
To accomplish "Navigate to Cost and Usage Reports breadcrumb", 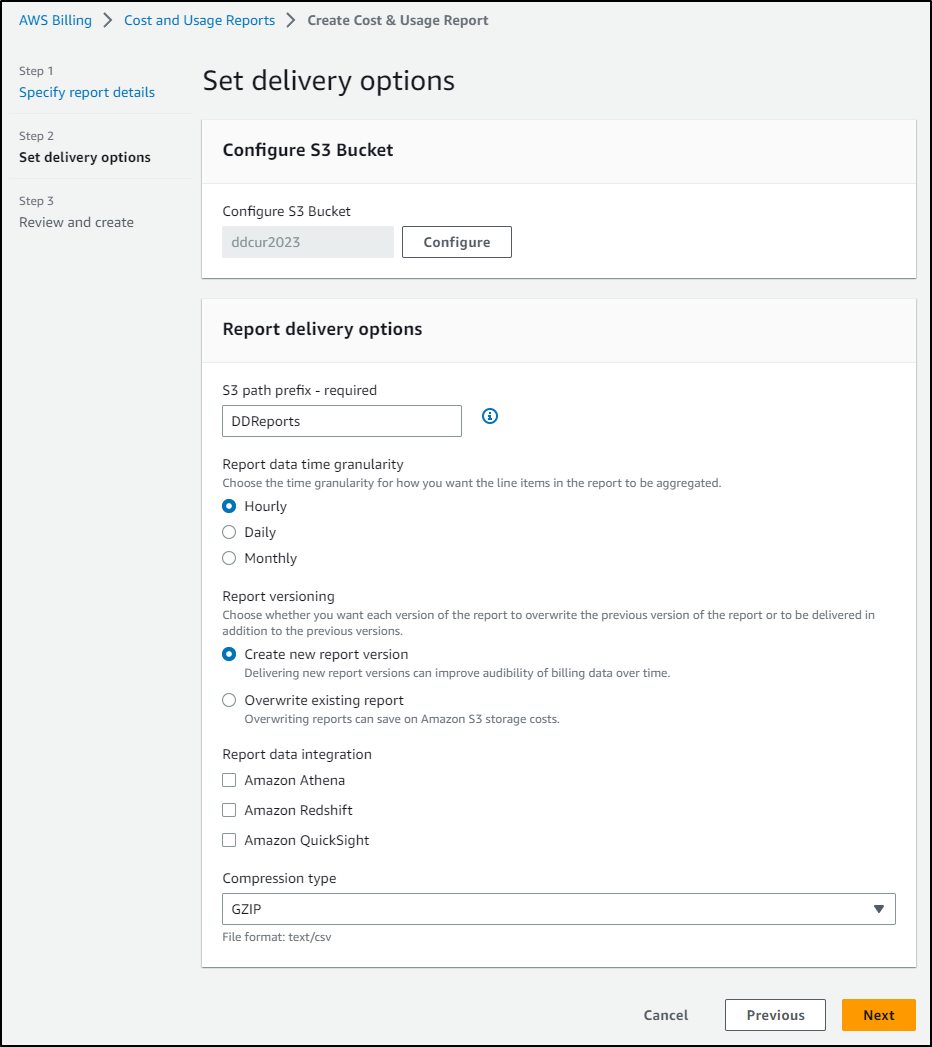I will pyautogui.click(x=200, y=20).
